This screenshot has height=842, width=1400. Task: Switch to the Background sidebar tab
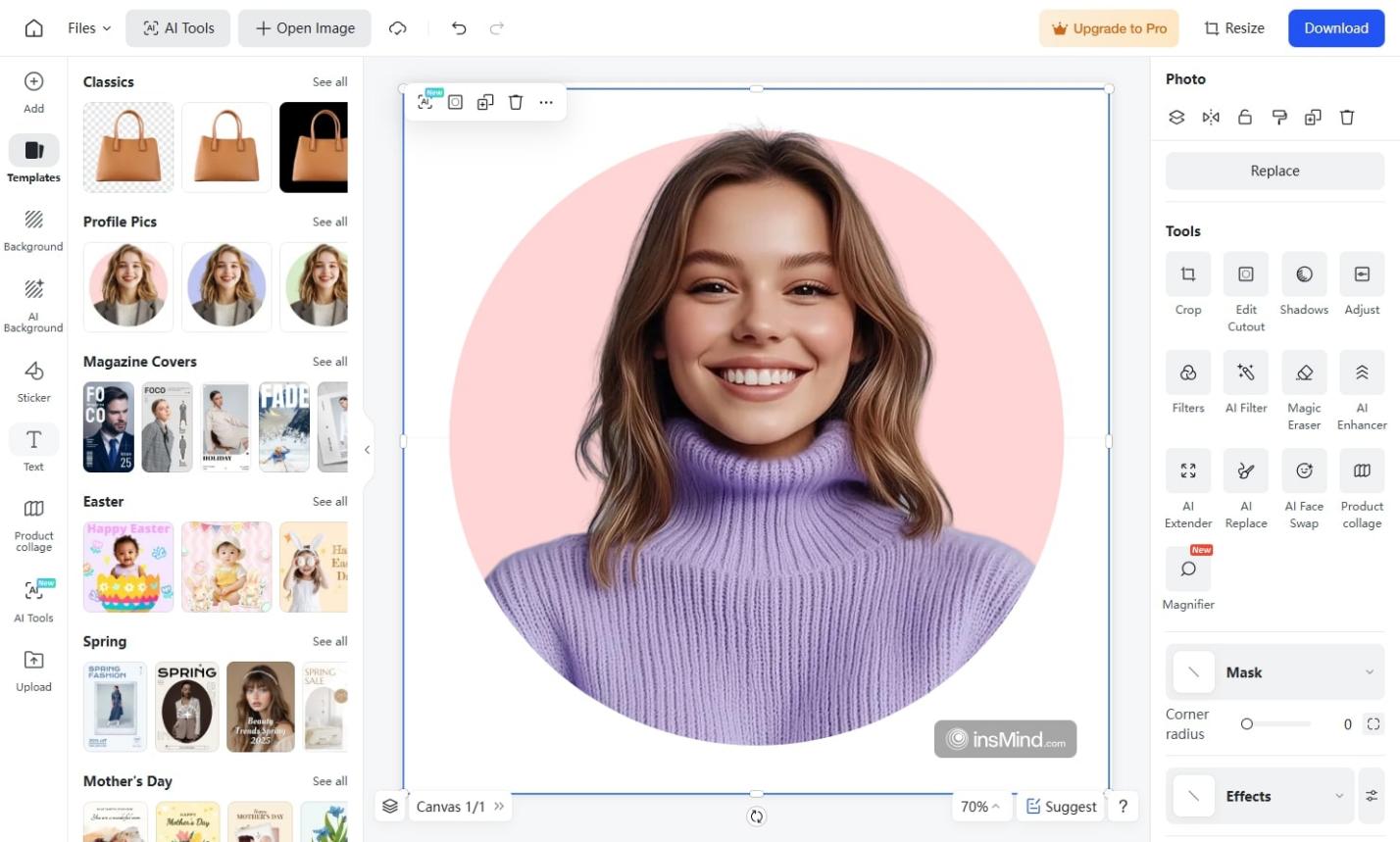coord(33,229)
